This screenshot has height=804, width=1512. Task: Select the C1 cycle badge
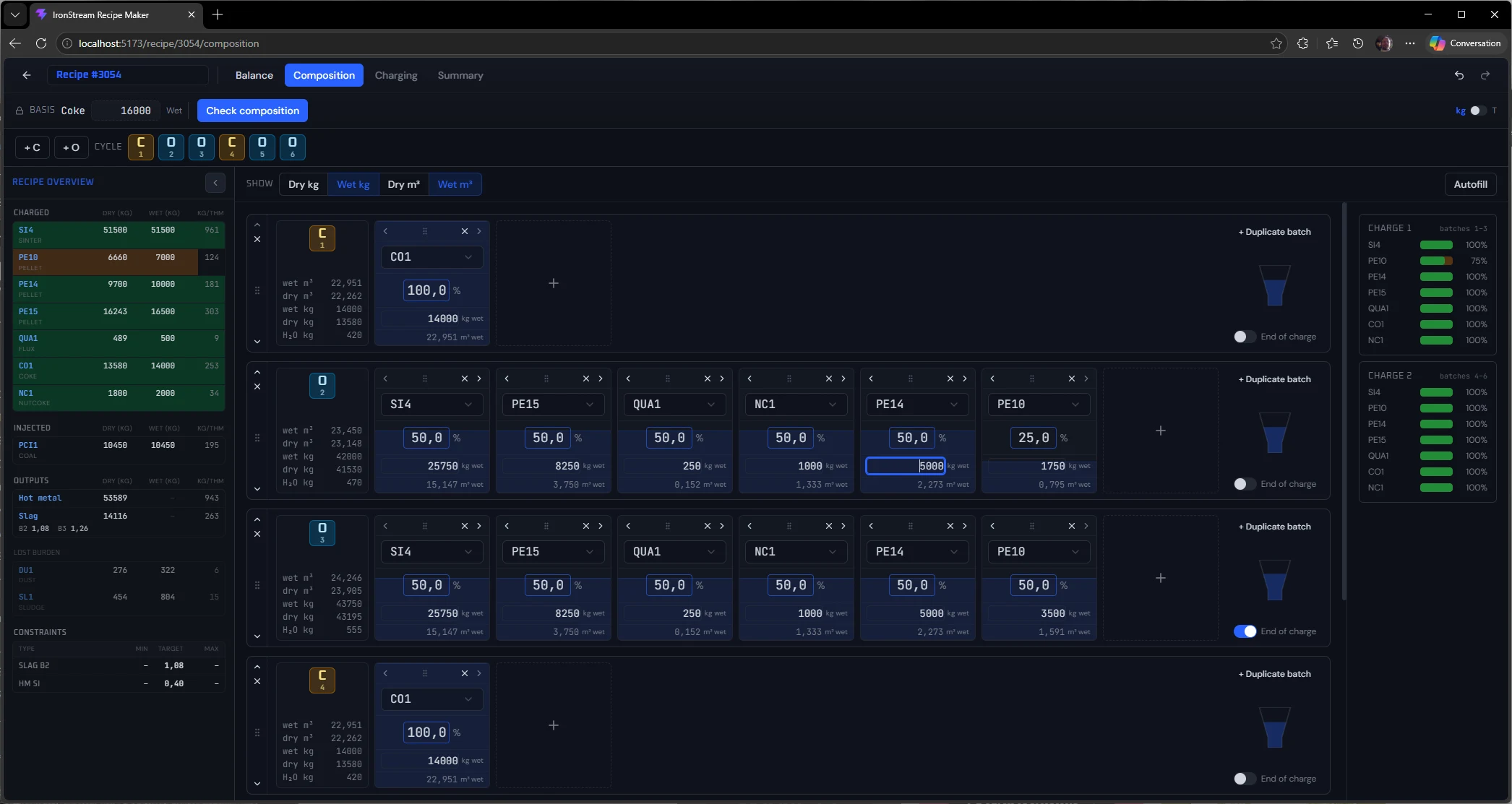tap(140, 147)
